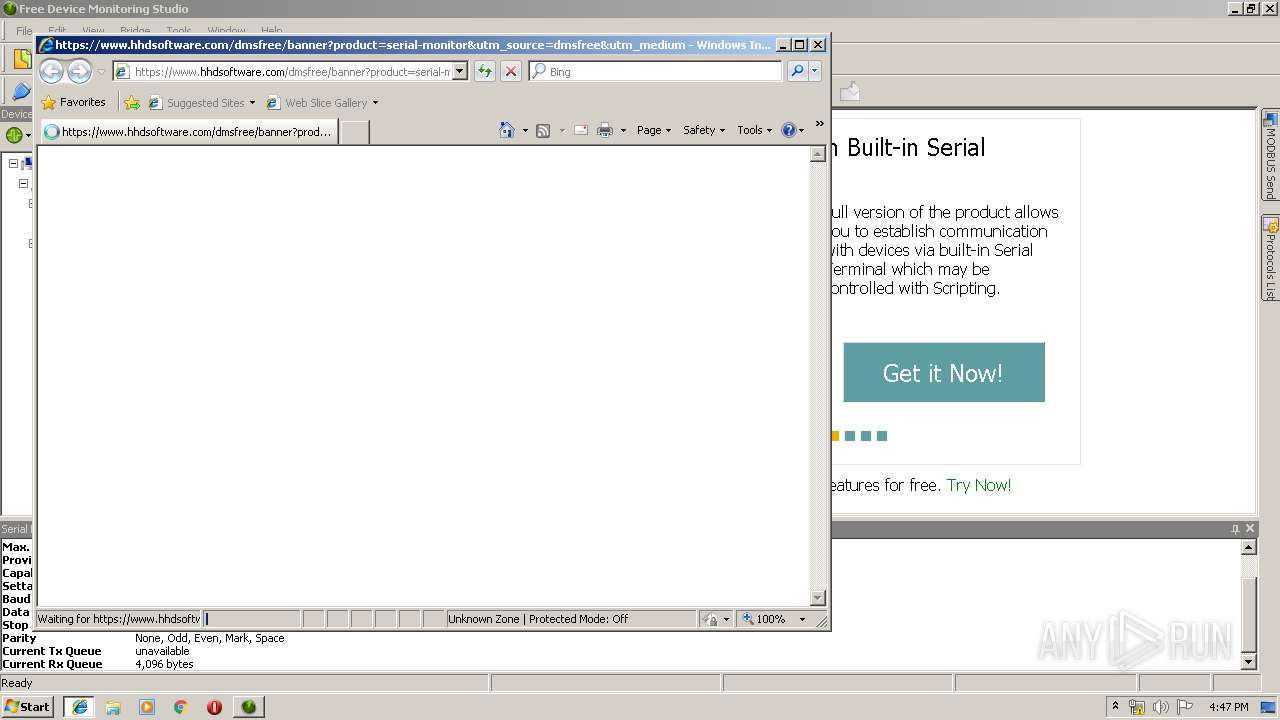Click the Show Desktop button by clock
Image resolution: width=1280 pixels, height=720 pixels.
(1268, 707)
